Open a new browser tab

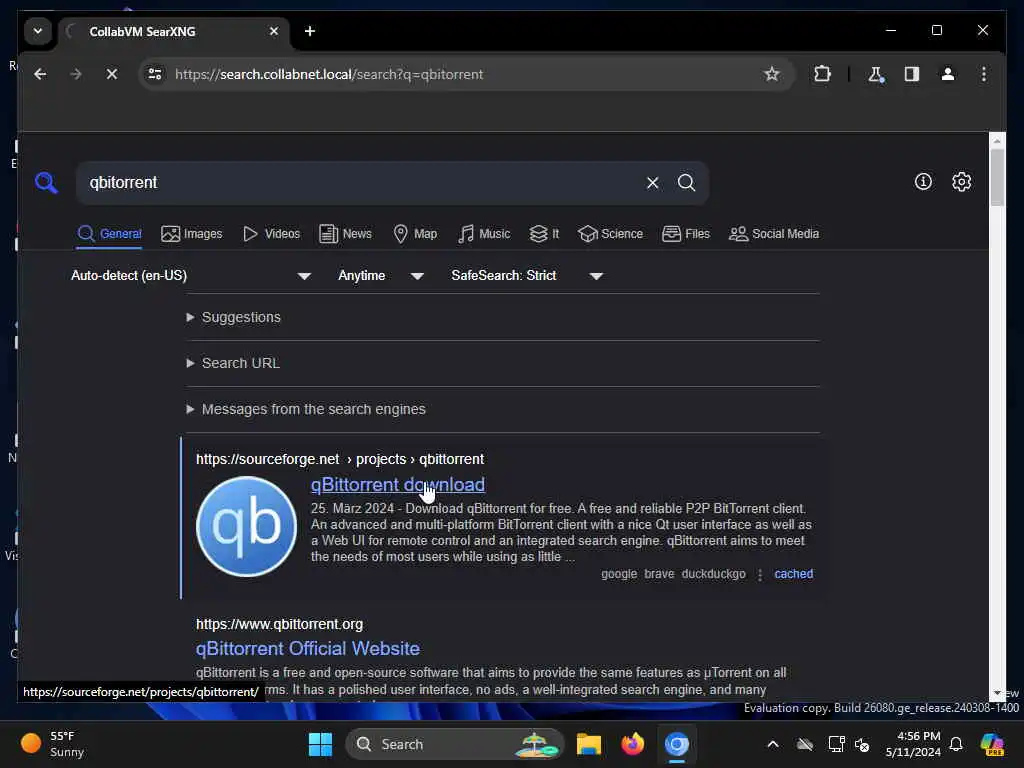[310, 31]
